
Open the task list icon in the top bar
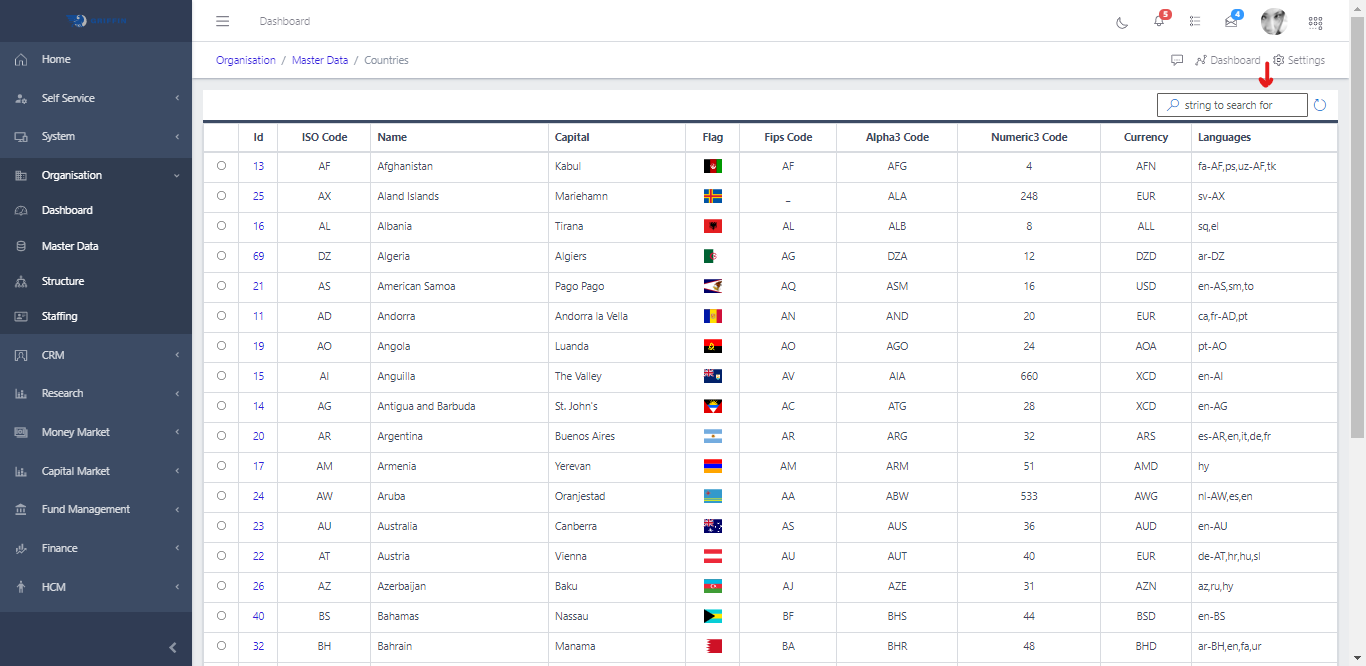[1195, 21]
